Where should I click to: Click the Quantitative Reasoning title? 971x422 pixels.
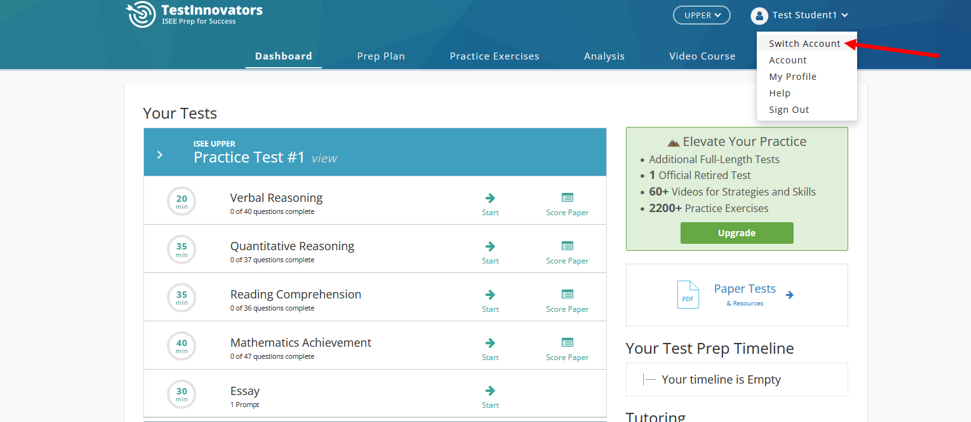click(x=292, y=246)
